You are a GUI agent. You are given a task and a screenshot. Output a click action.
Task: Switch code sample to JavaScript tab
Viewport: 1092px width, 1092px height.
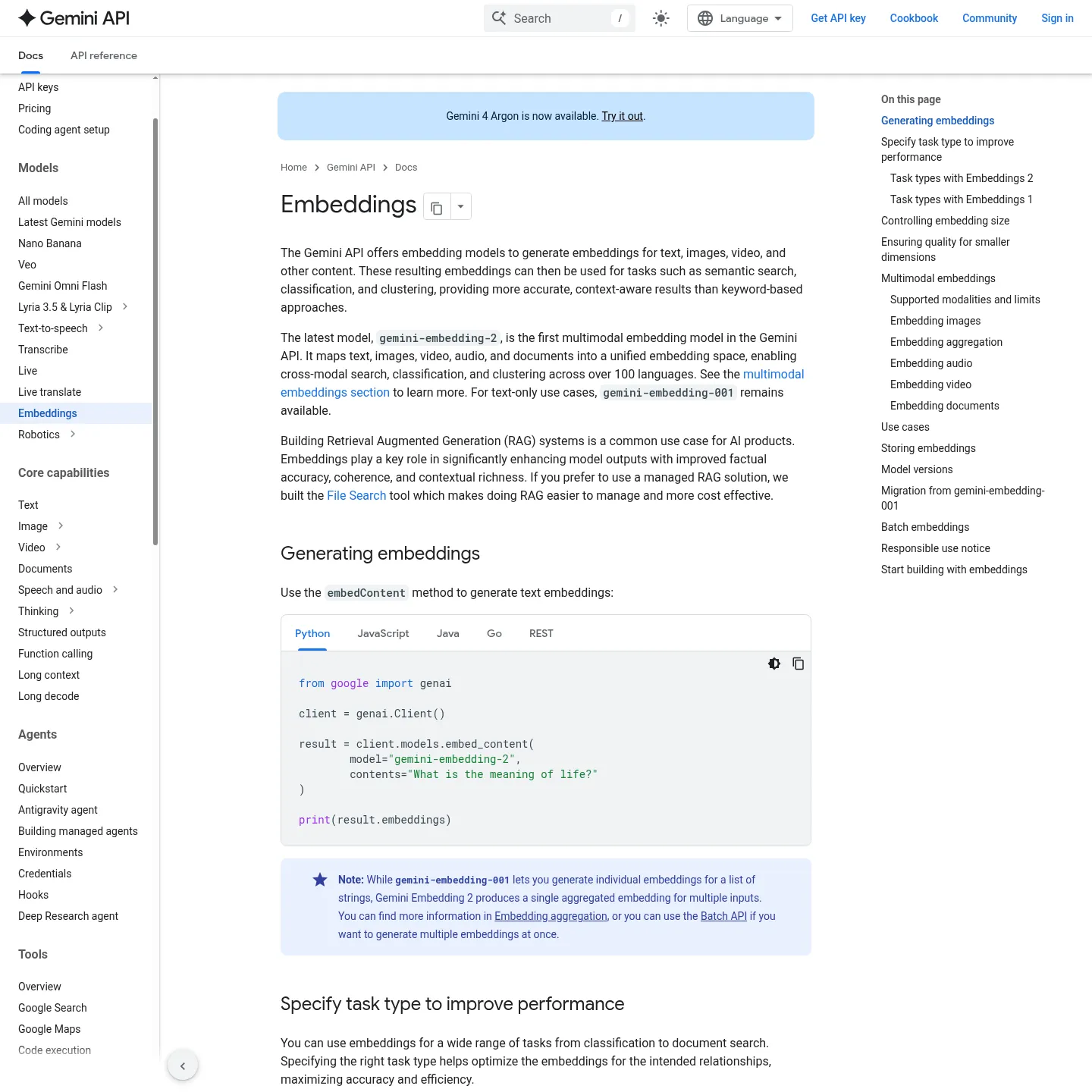(x=383, y=633)
